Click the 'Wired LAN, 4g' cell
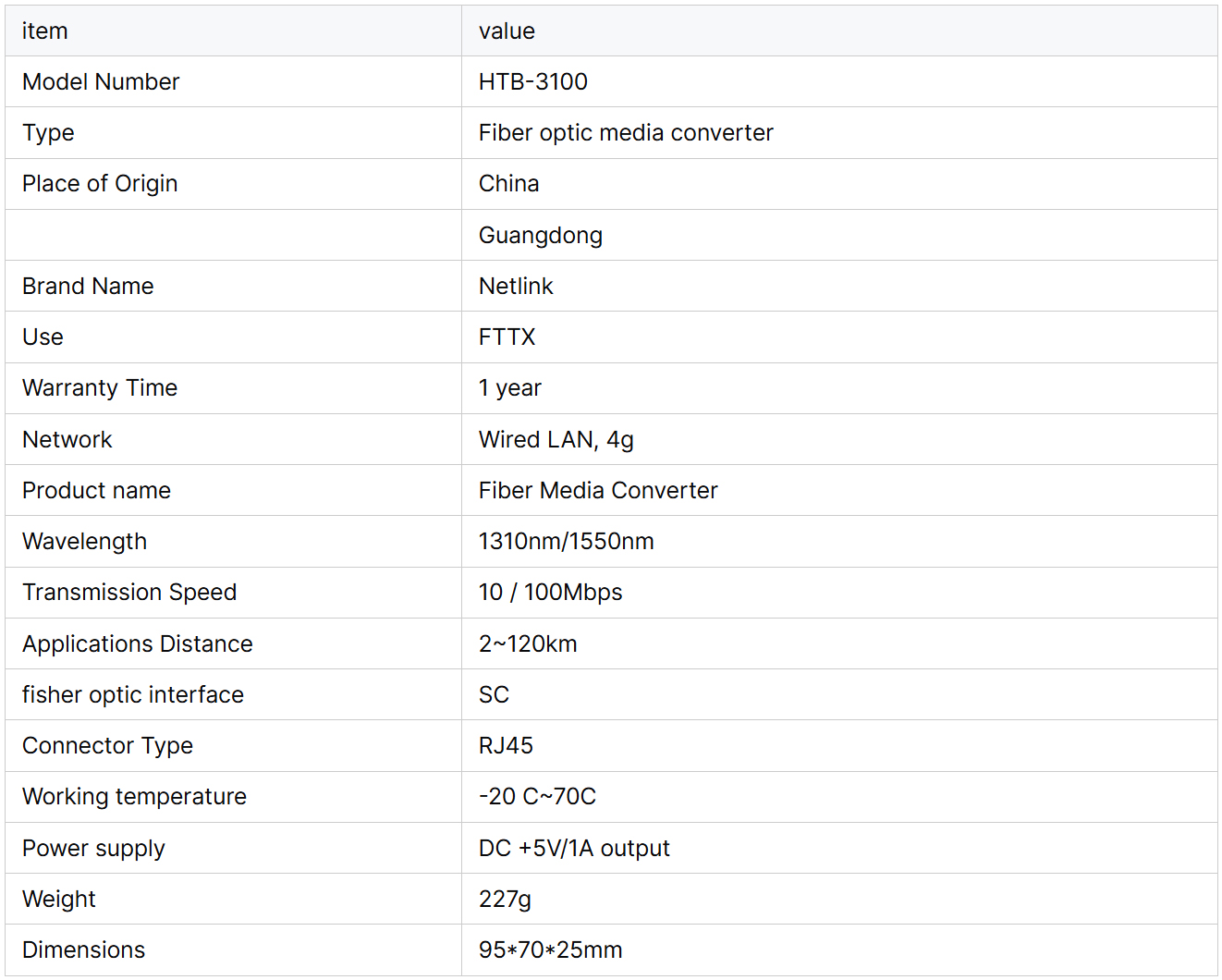 (x=556, y=440)
